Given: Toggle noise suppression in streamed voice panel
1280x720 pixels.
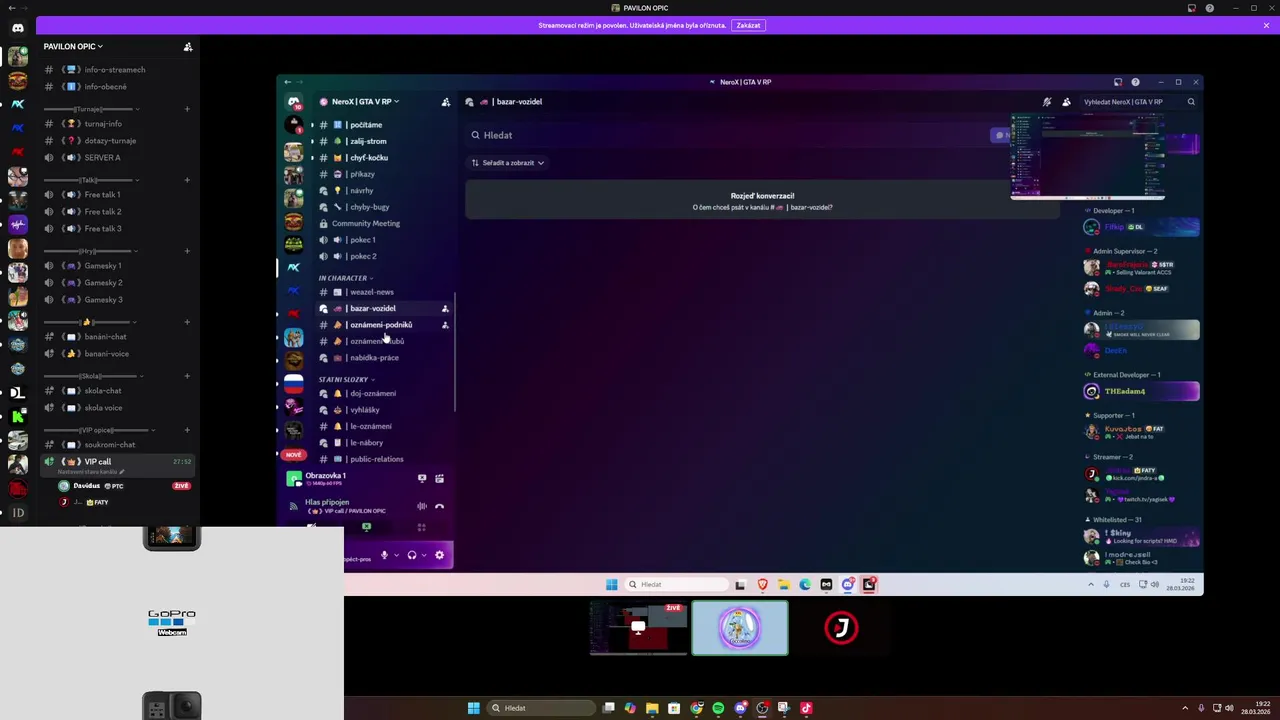Looking at the screenshot, I should 422,506.
